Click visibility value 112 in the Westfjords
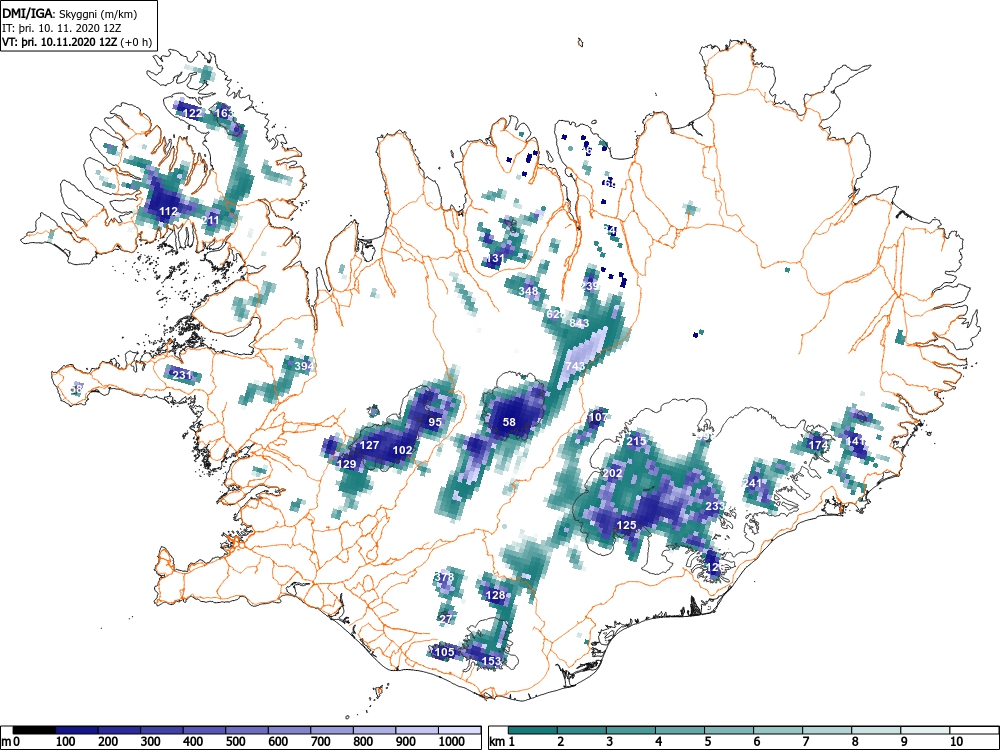Image resolution: width=1000 pixels, height=750 pixels. (168, 212)
